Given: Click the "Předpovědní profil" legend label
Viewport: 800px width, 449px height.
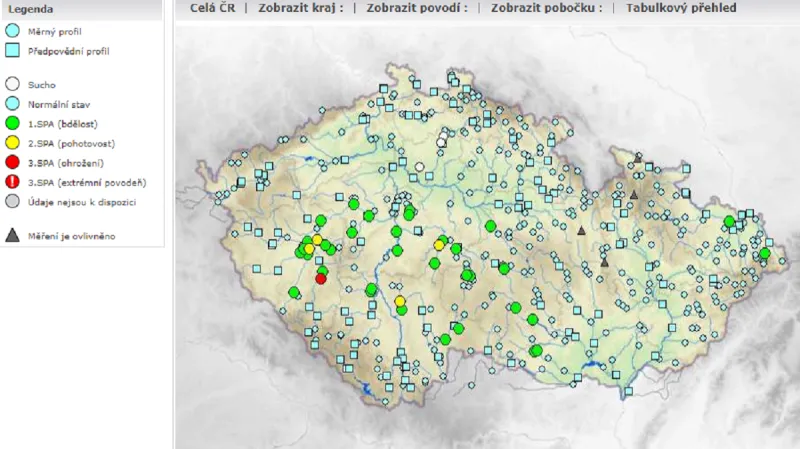Looking at the screenshot, I should coord(69,51).
